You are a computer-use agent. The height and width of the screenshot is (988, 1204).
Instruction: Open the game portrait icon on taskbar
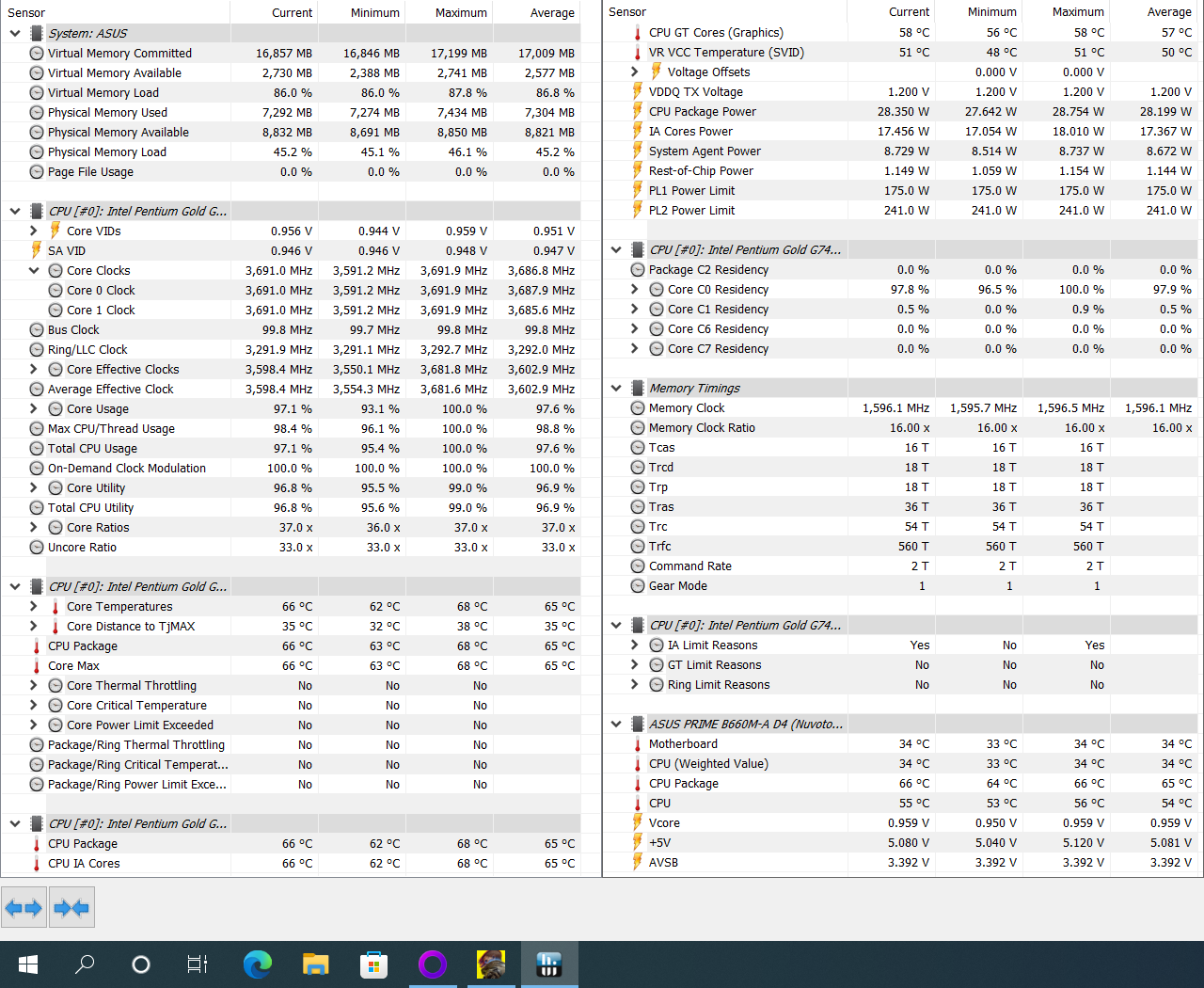(x=491, y=964)
